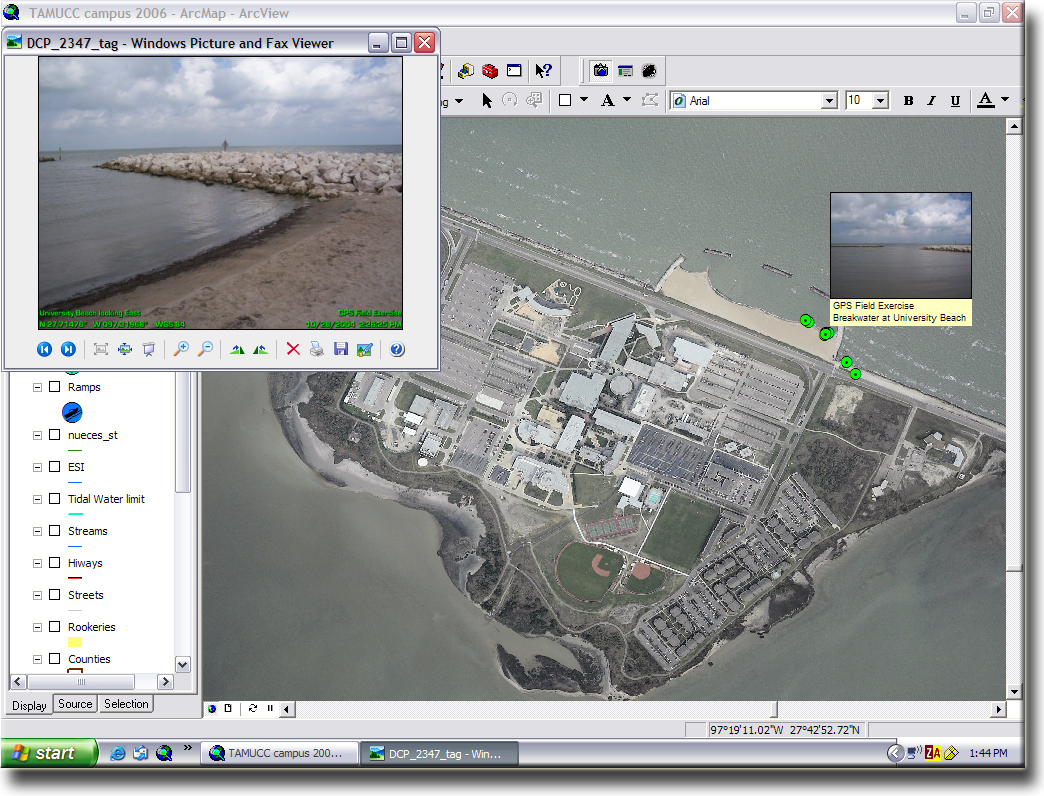Enable the nueces_st layer checkbox
Screen dimensions: 1044x796
[x=55, y=435]
